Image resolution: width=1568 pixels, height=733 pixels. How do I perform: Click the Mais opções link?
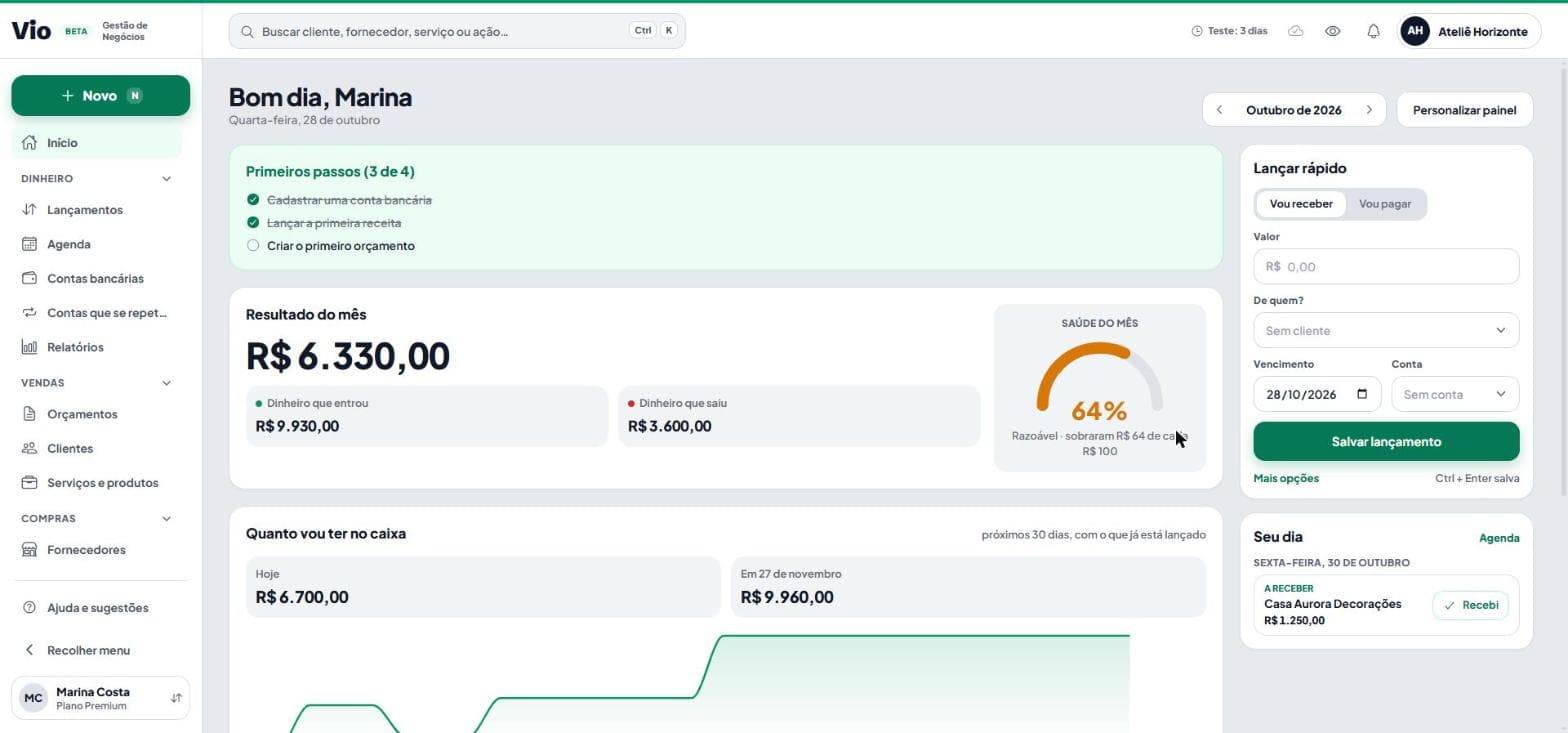pyautogui.click(x=1286, y=478)
